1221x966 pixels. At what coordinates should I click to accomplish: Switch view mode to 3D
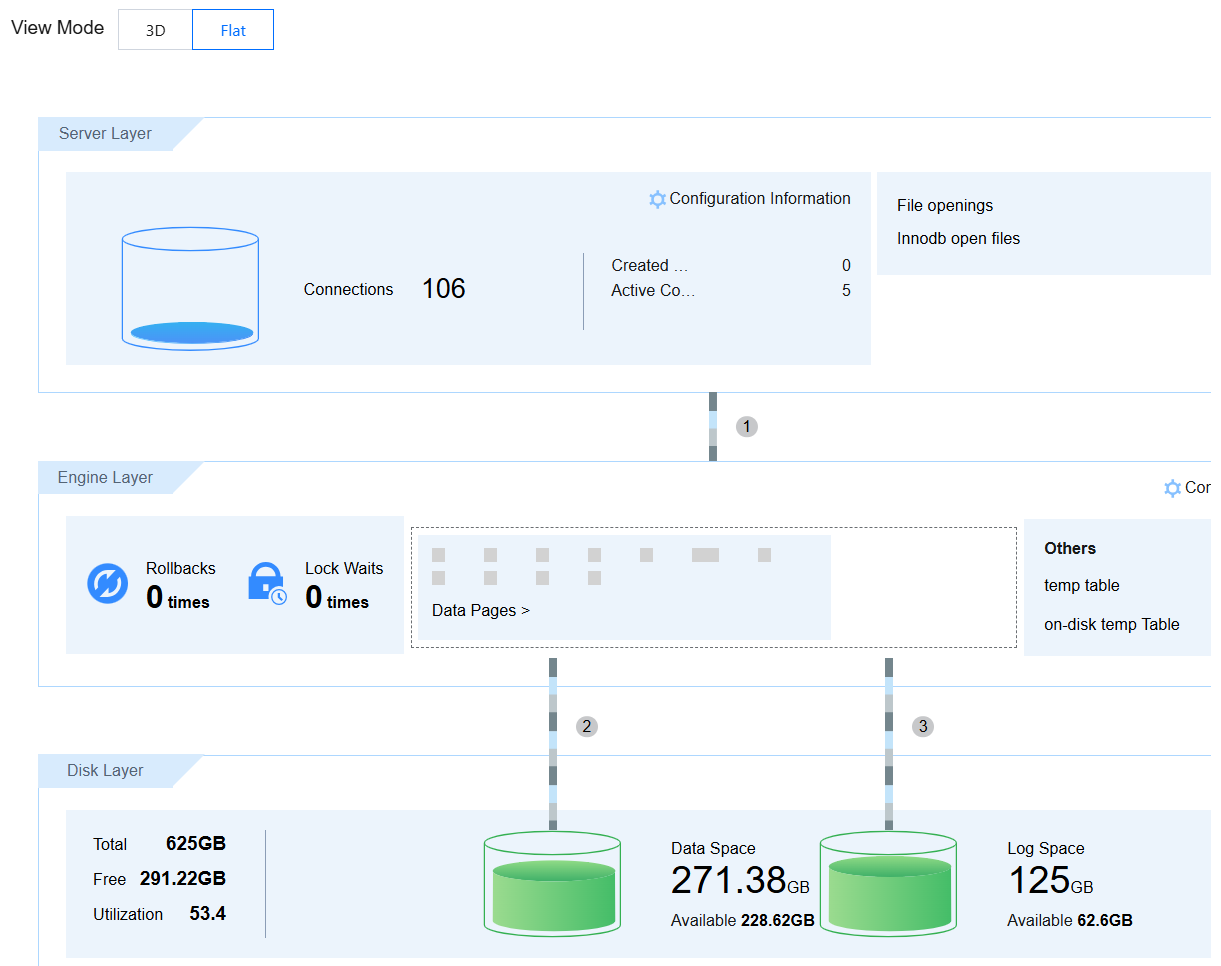[x=155, y=30]
